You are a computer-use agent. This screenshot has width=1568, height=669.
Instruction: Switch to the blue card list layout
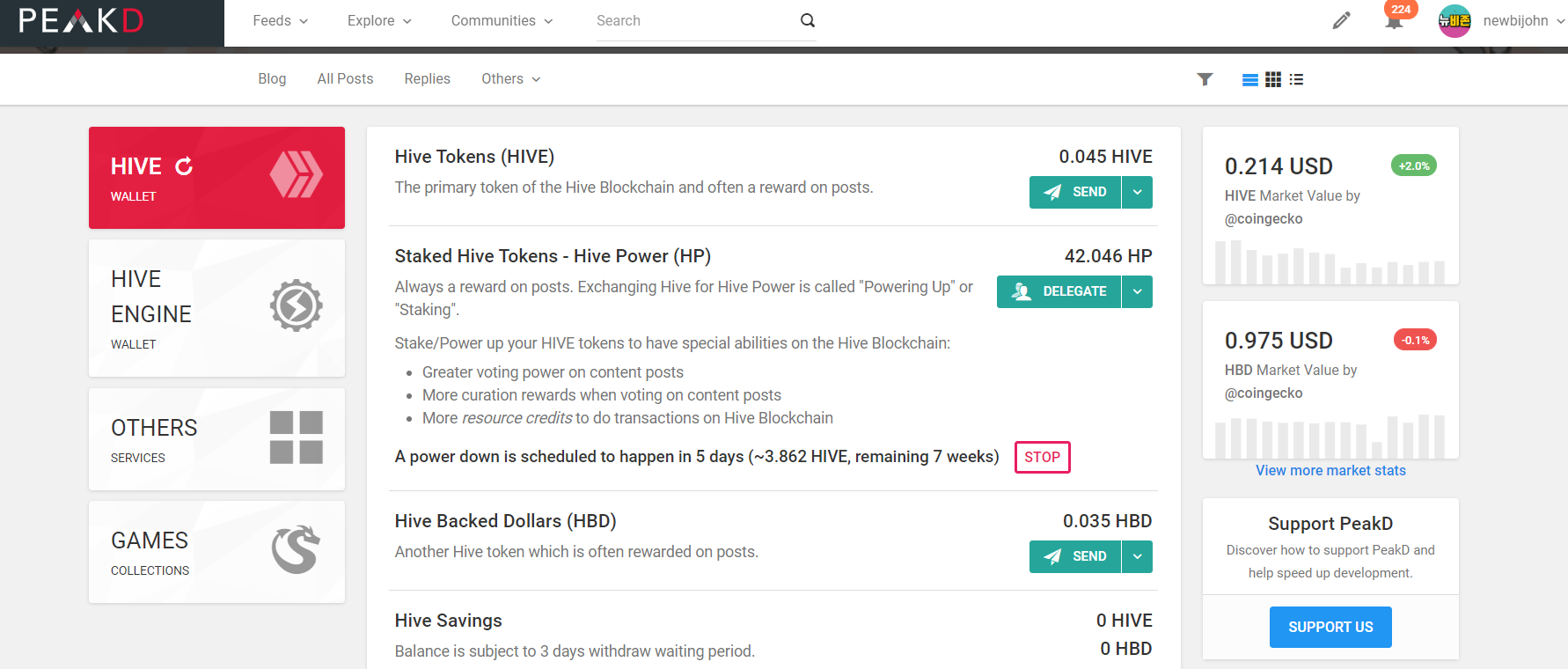coord(1249,79)
